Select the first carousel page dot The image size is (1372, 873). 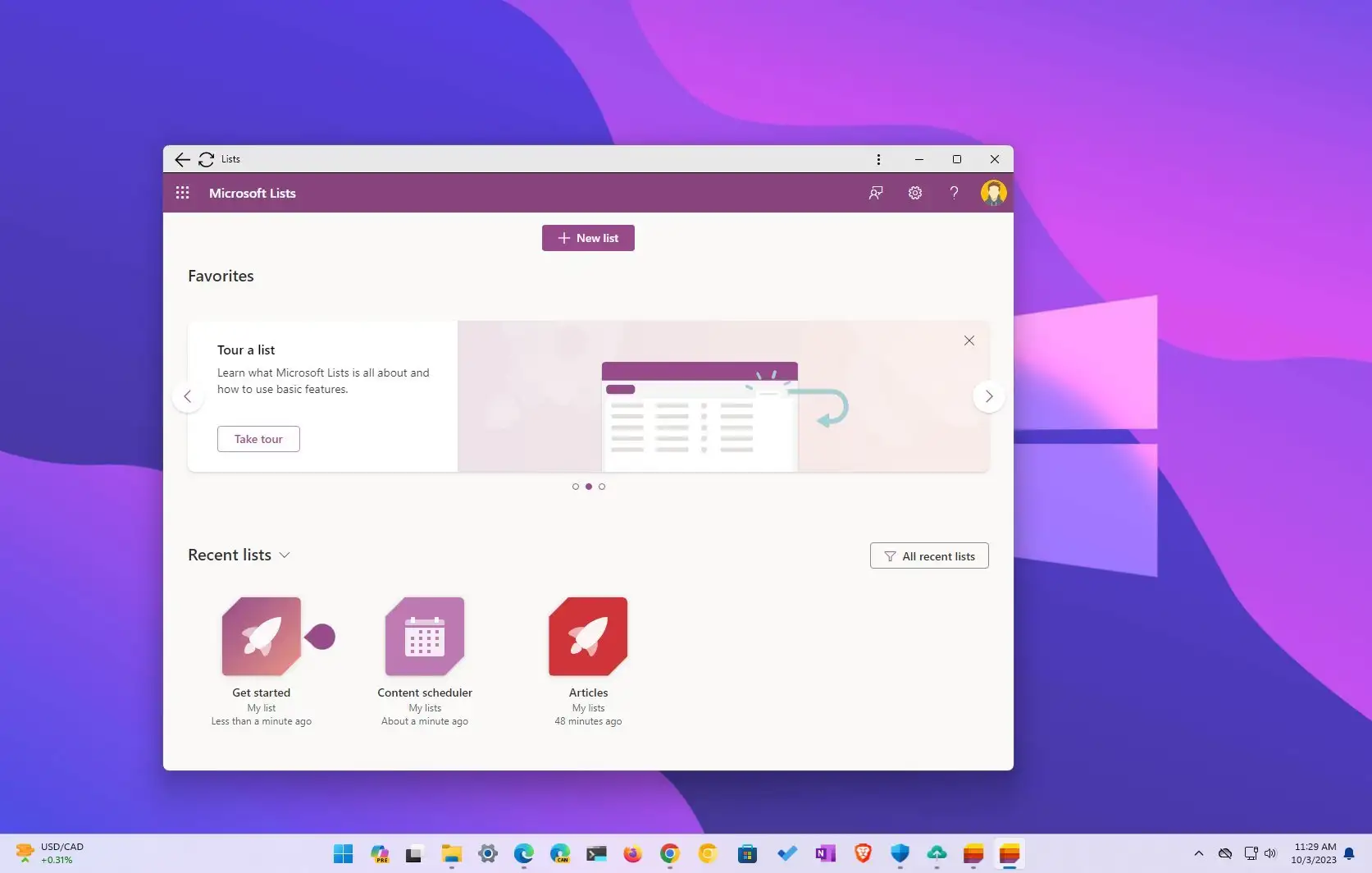click(x=576, y=487)
